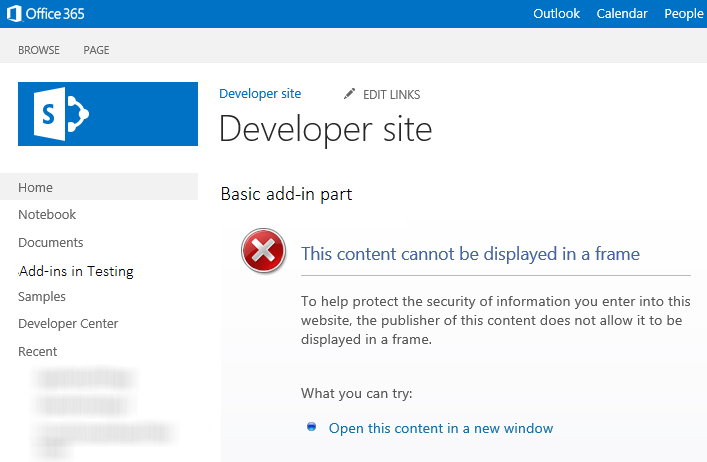Click the pencil icon beside EDIT LINKS

click(x=349, y=94)
